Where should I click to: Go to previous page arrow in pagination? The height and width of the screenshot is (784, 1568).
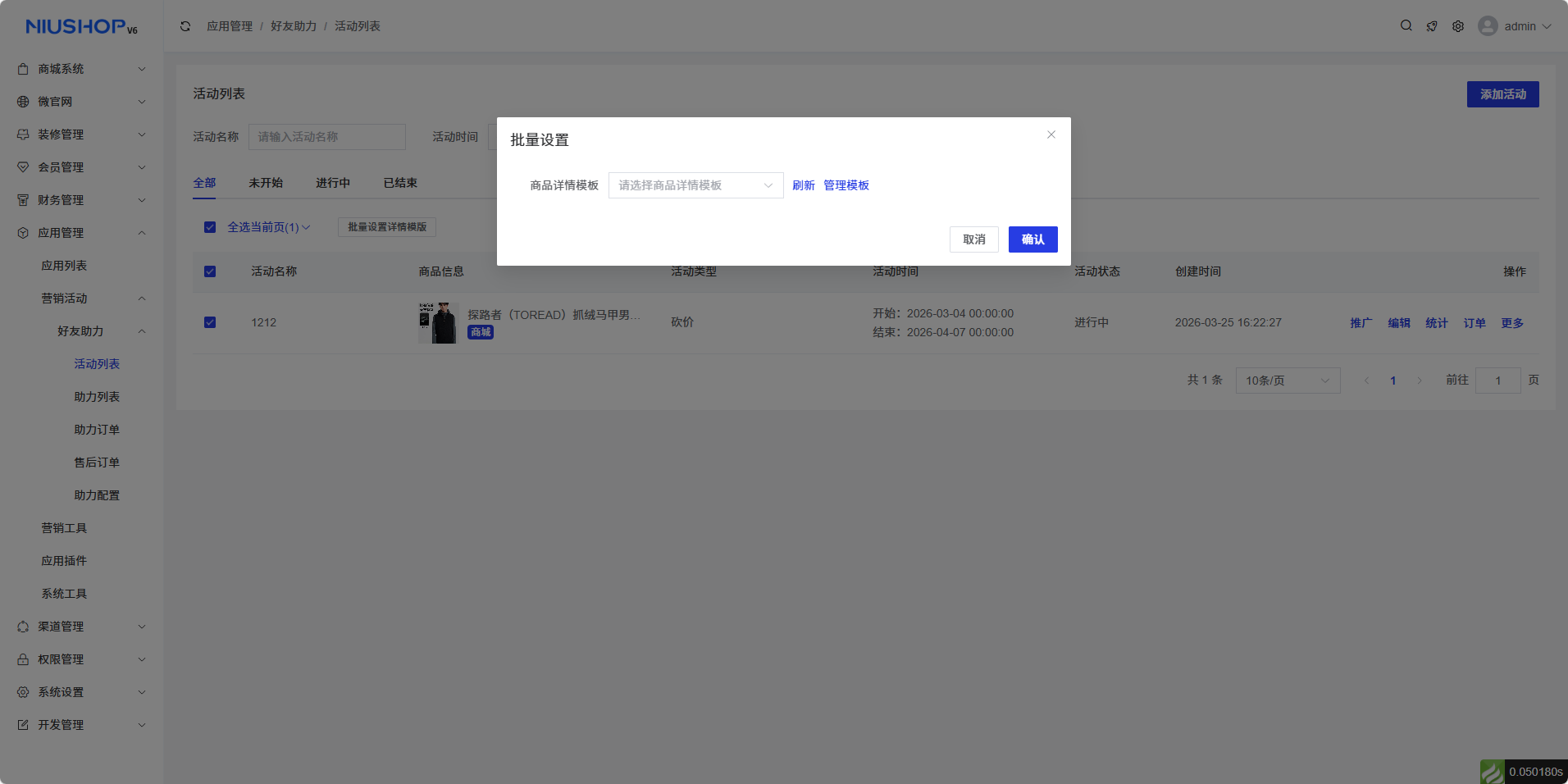(x=1366, y=381)
